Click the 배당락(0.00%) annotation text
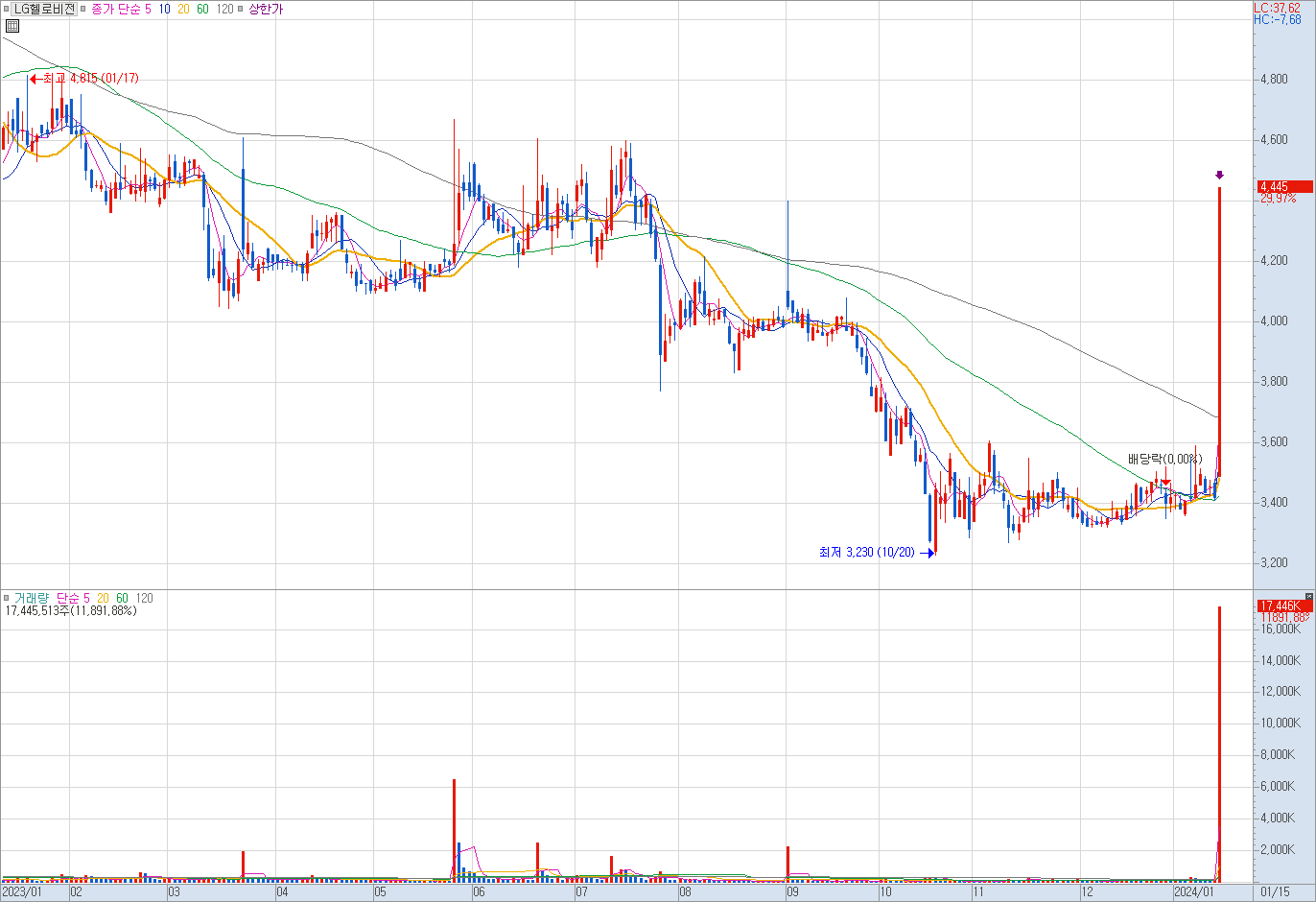Screen dimensions: 1316x902 (x=1164, y=460)
